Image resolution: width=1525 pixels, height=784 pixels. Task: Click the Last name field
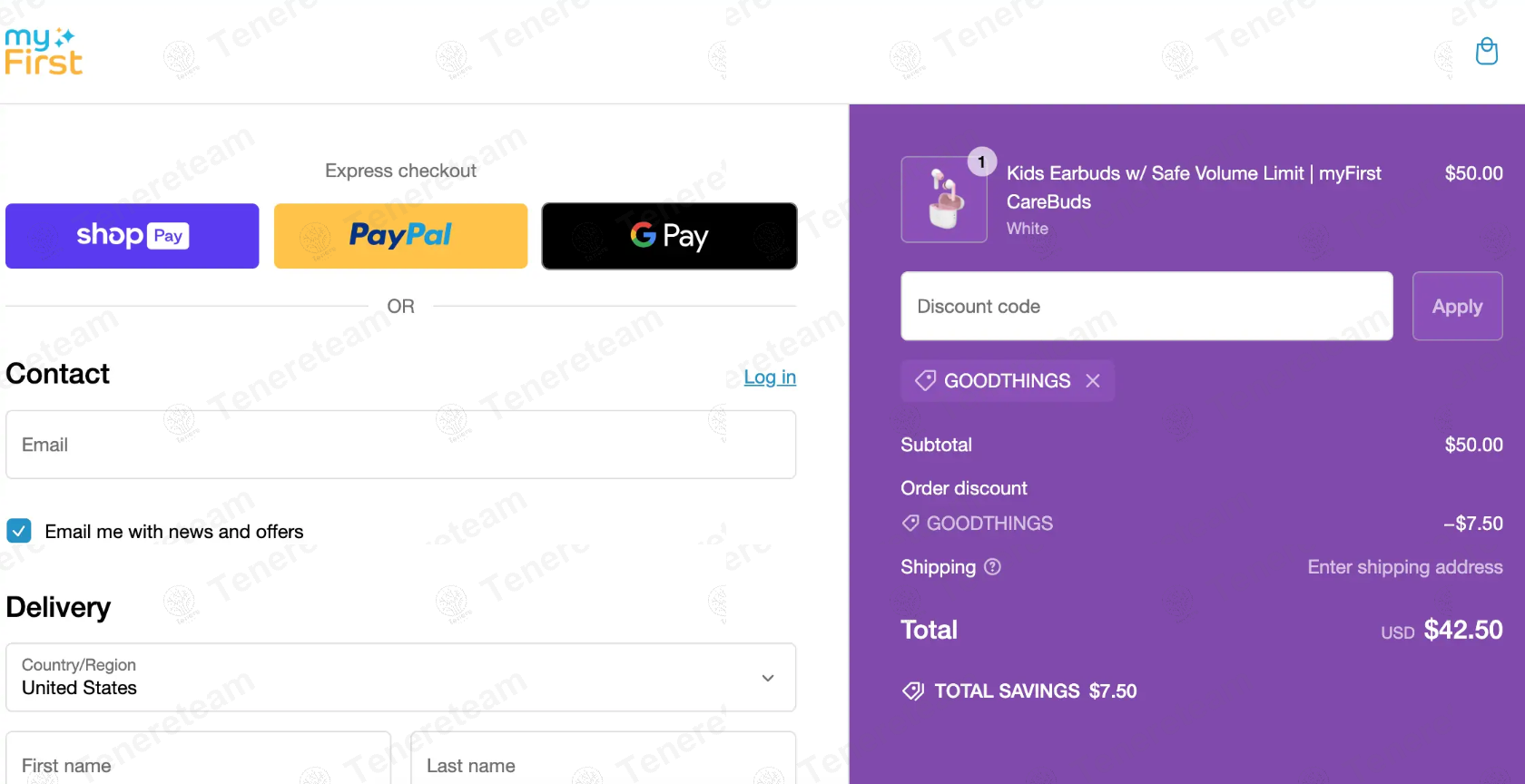coord(603,764)
